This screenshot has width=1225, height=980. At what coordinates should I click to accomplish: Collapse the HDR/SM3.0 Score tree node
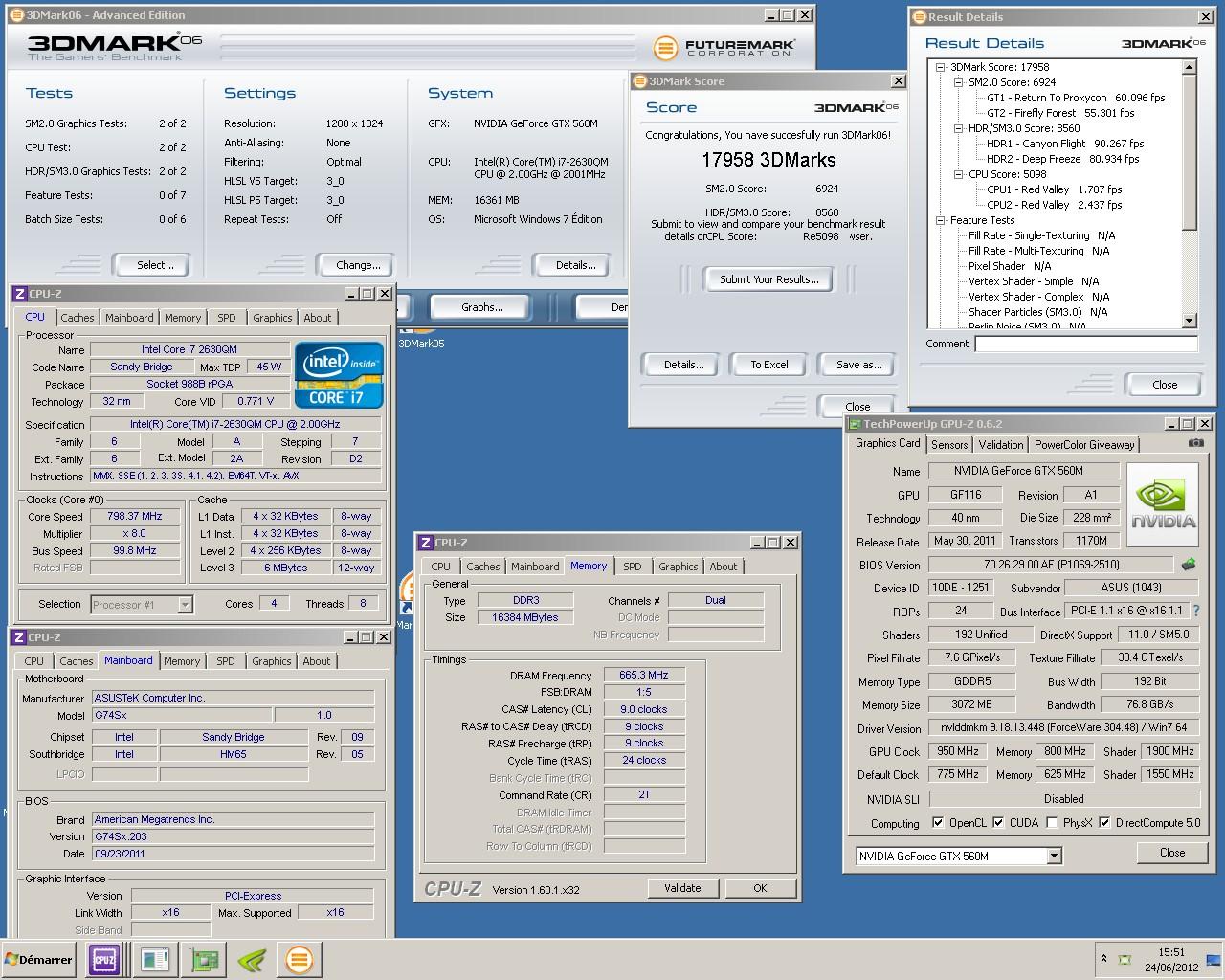[x=958, y=128]
